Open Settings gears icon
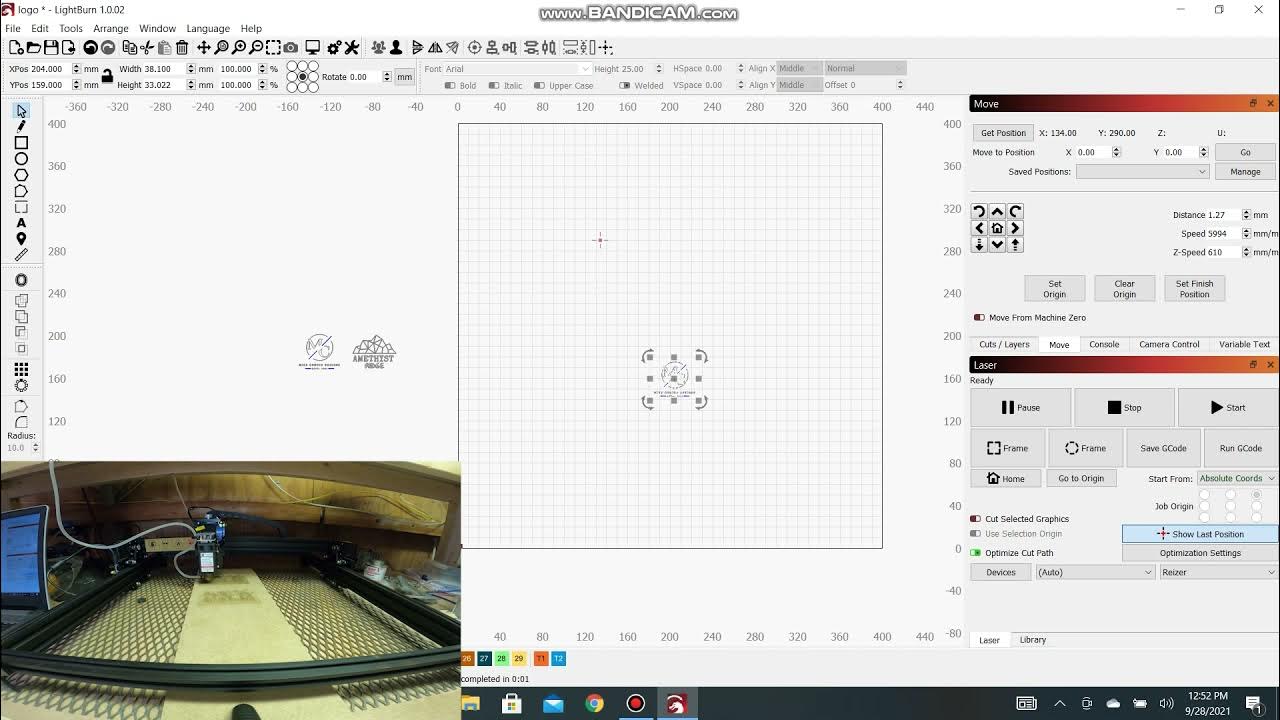This screenshot has width=1280, height=720. click(335, 47)
